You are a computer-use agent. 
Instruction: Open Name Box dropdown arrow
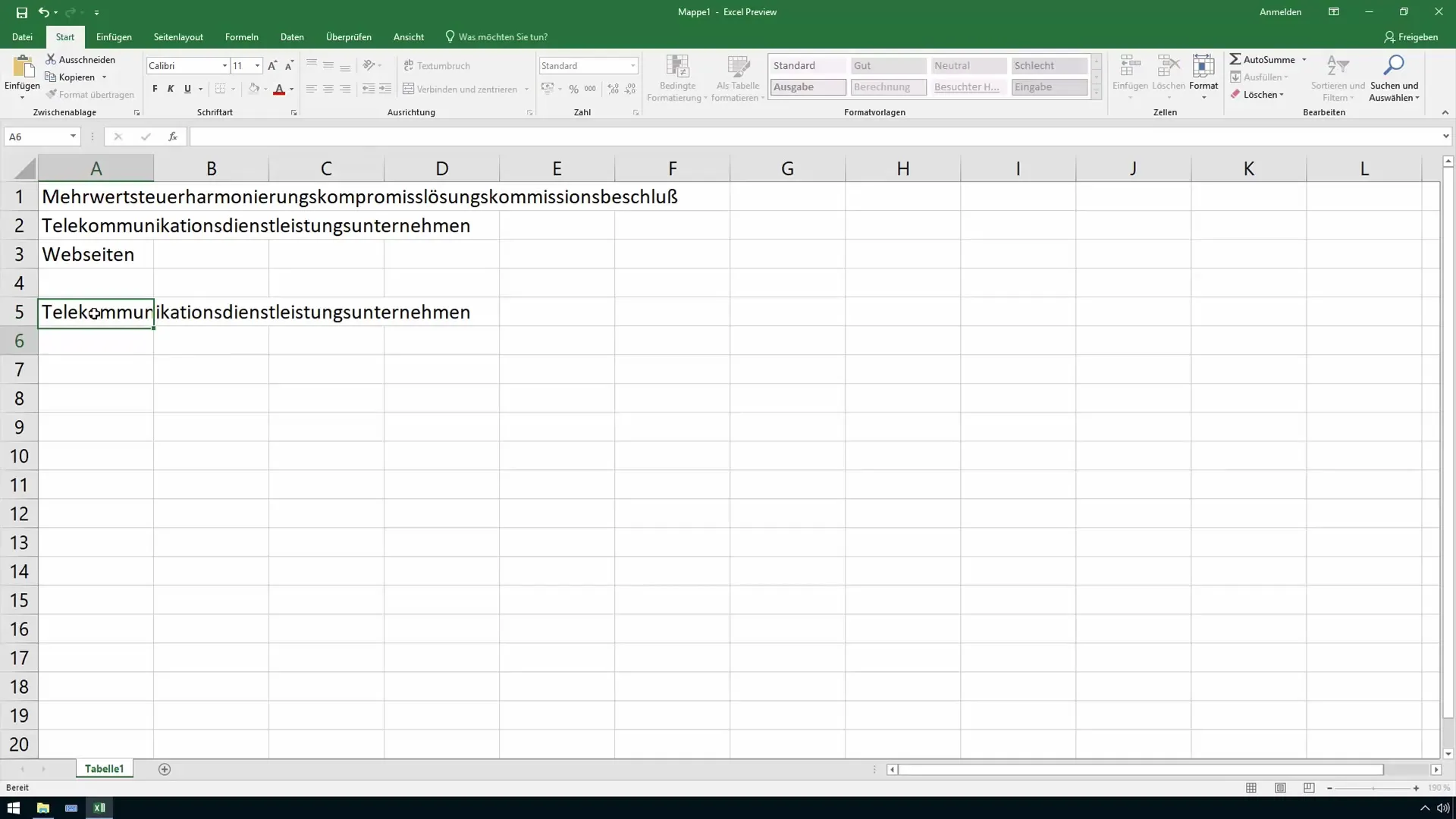pos(73,136)
